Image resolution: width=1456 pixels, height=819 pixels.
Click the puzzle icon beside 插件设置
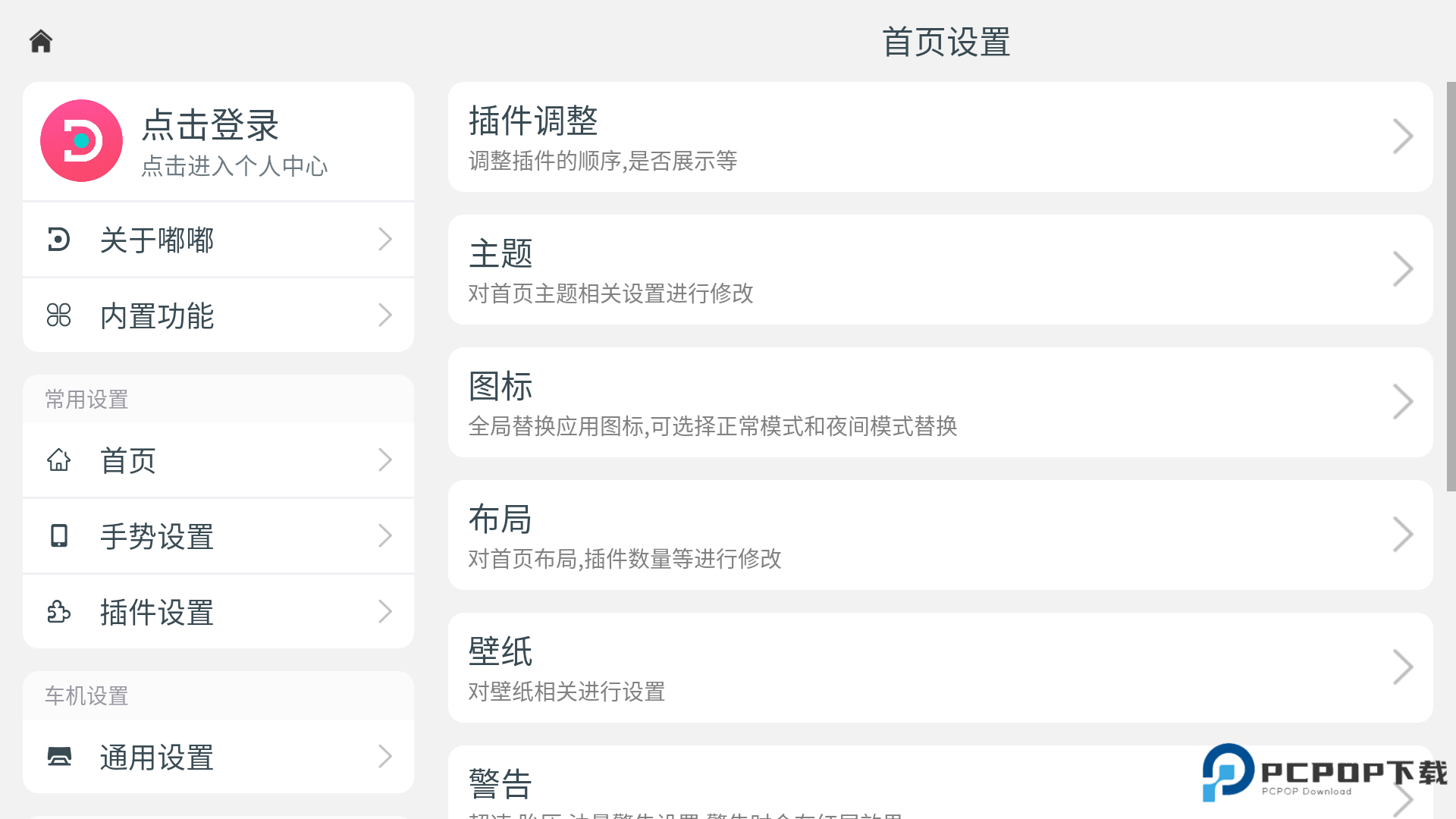coord(58,612)
